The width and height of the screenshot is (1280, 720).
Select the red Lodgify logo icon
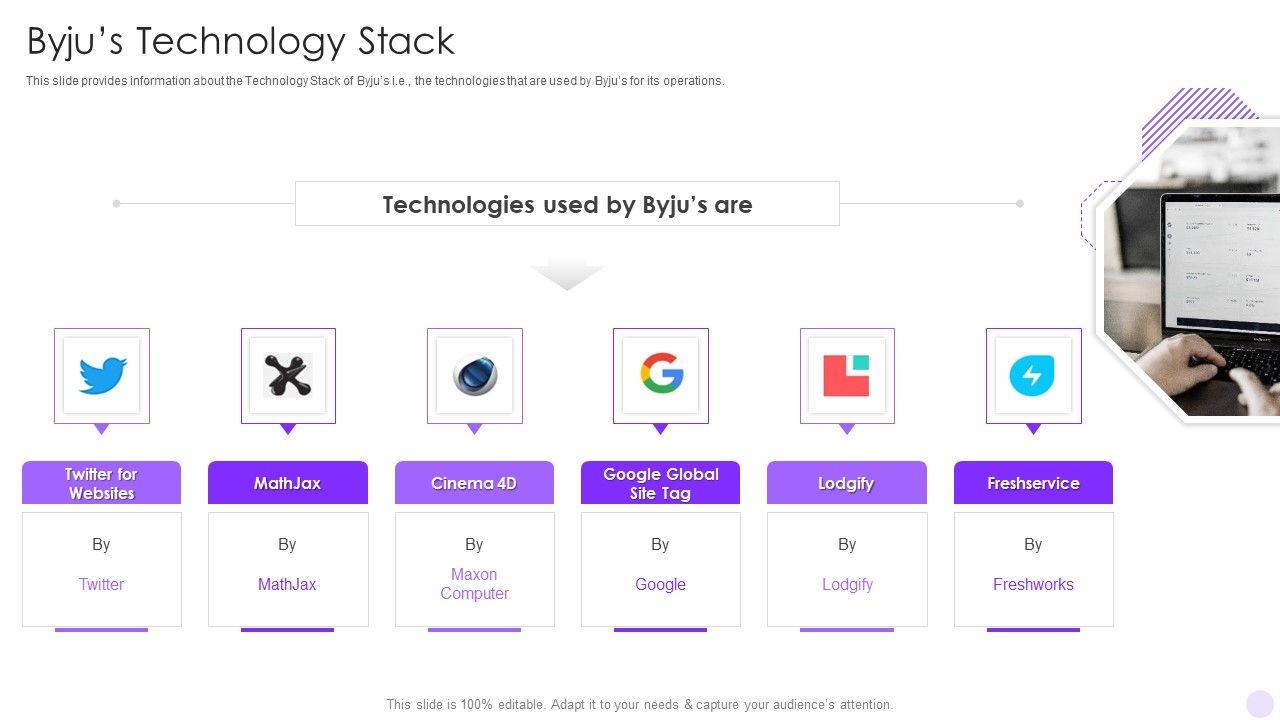point(847,376)
